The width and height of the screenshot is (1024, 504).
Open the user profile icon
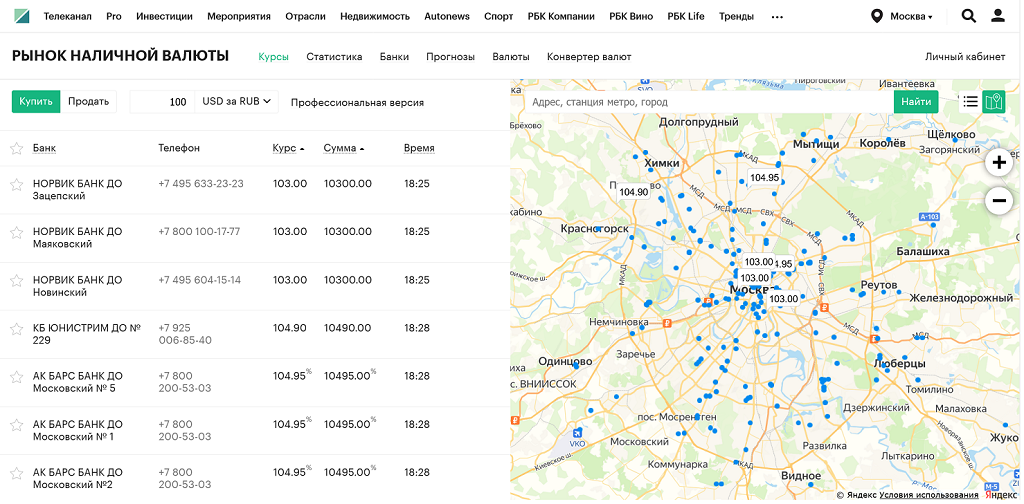[x=997, y=16]
